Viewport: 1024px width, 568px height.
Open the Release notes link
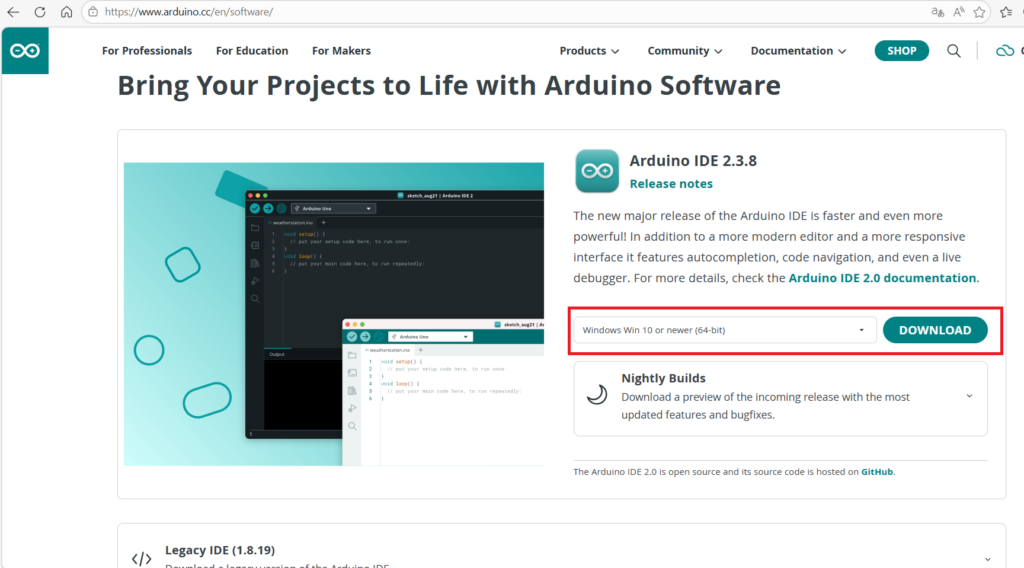[671, 184]
